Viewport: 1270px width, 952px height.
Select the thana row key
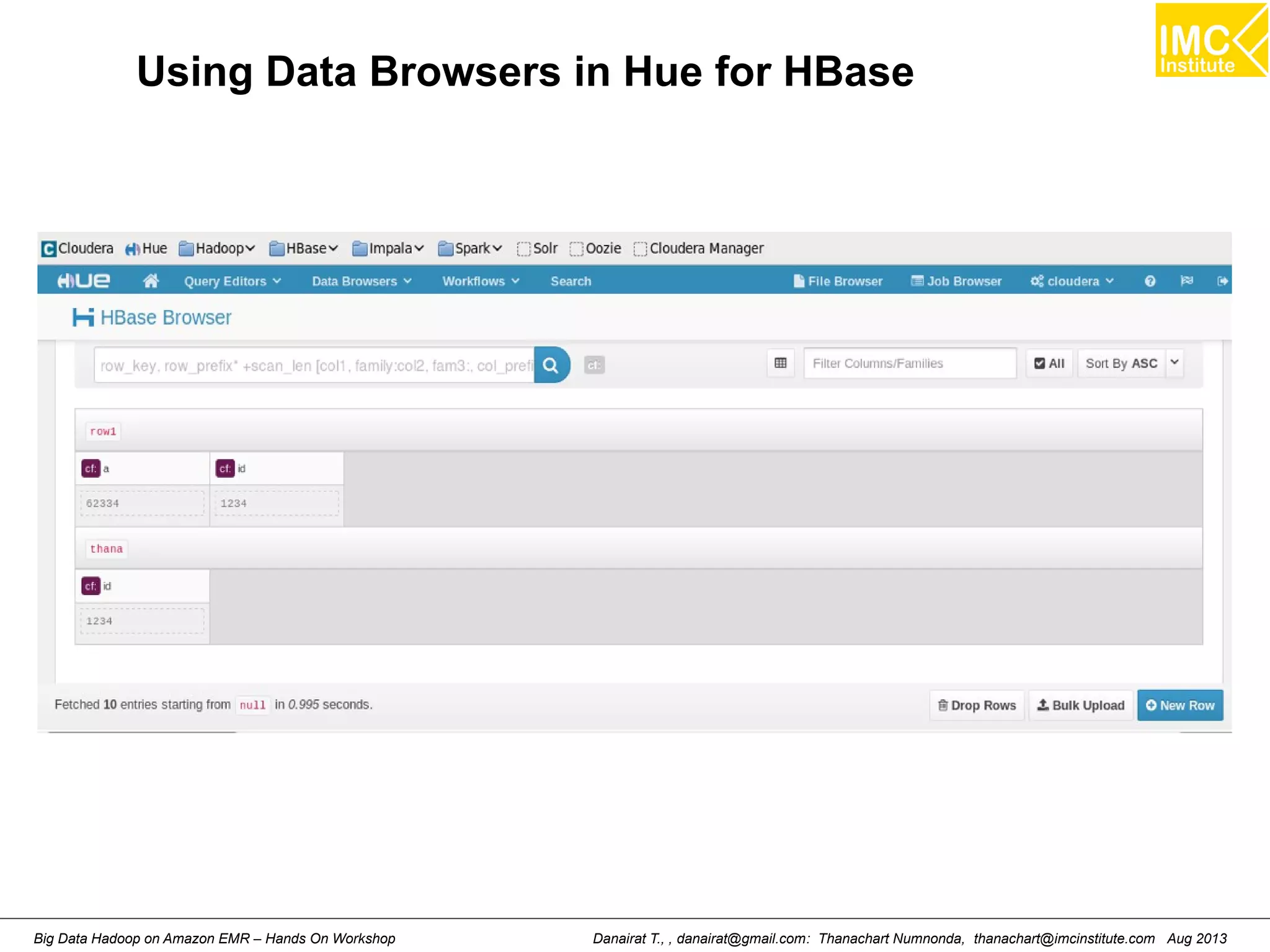106,549
